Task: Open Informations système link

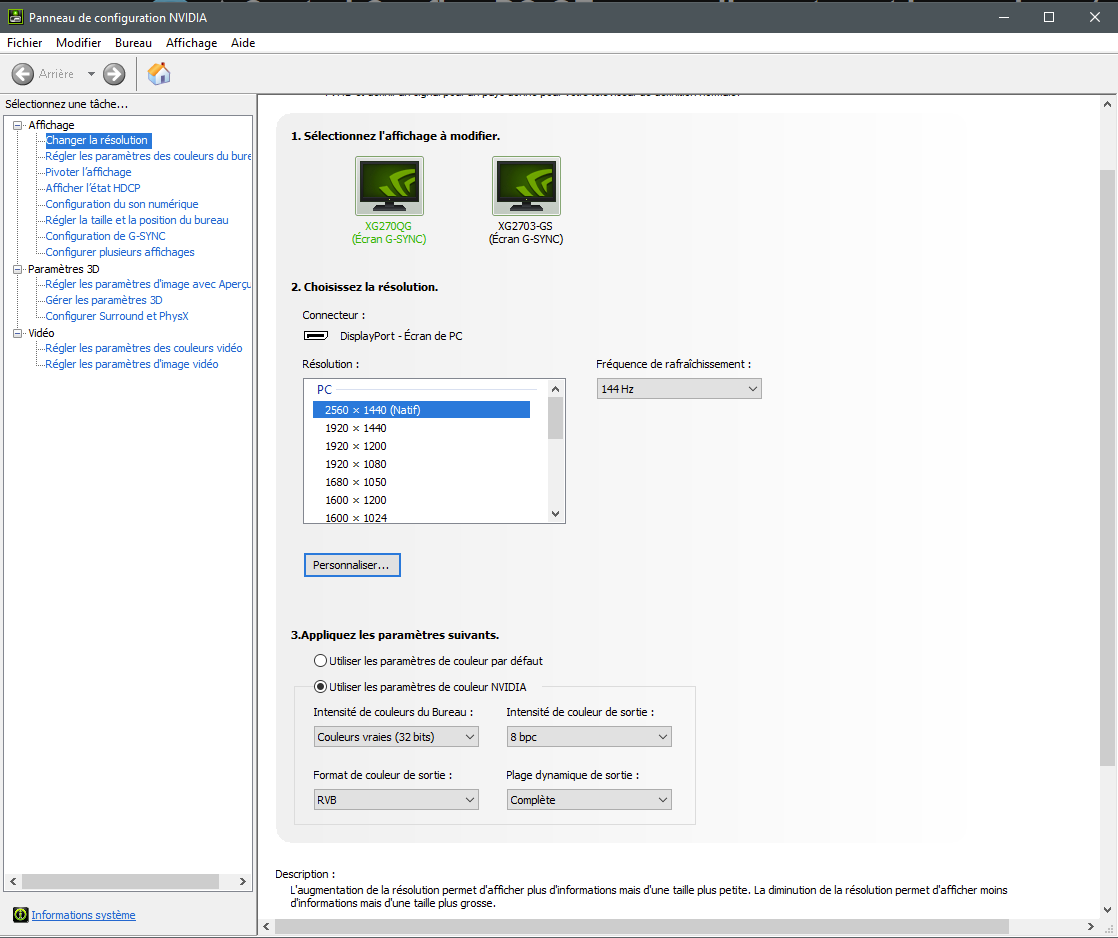Action: pos(83,914)
